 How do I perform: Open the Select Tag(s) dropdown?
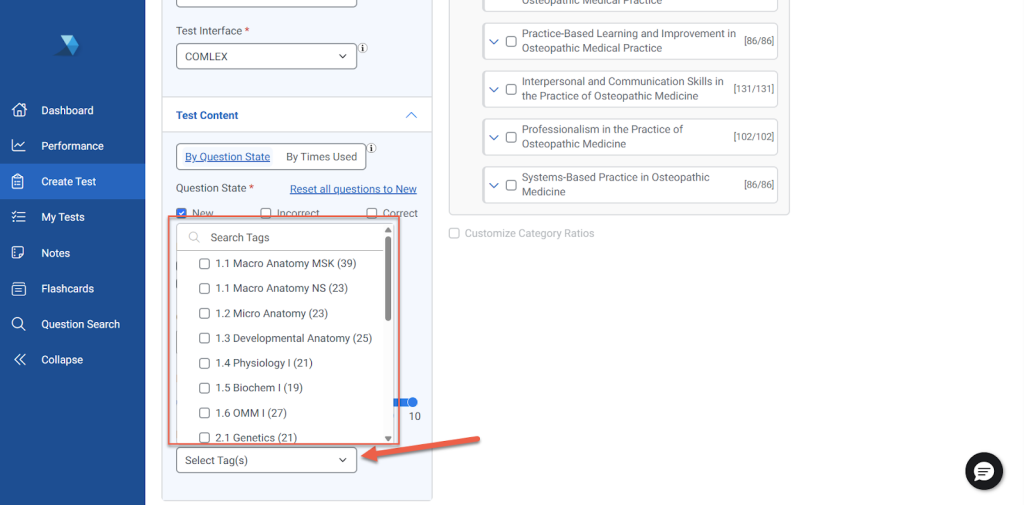click(266, 460)
